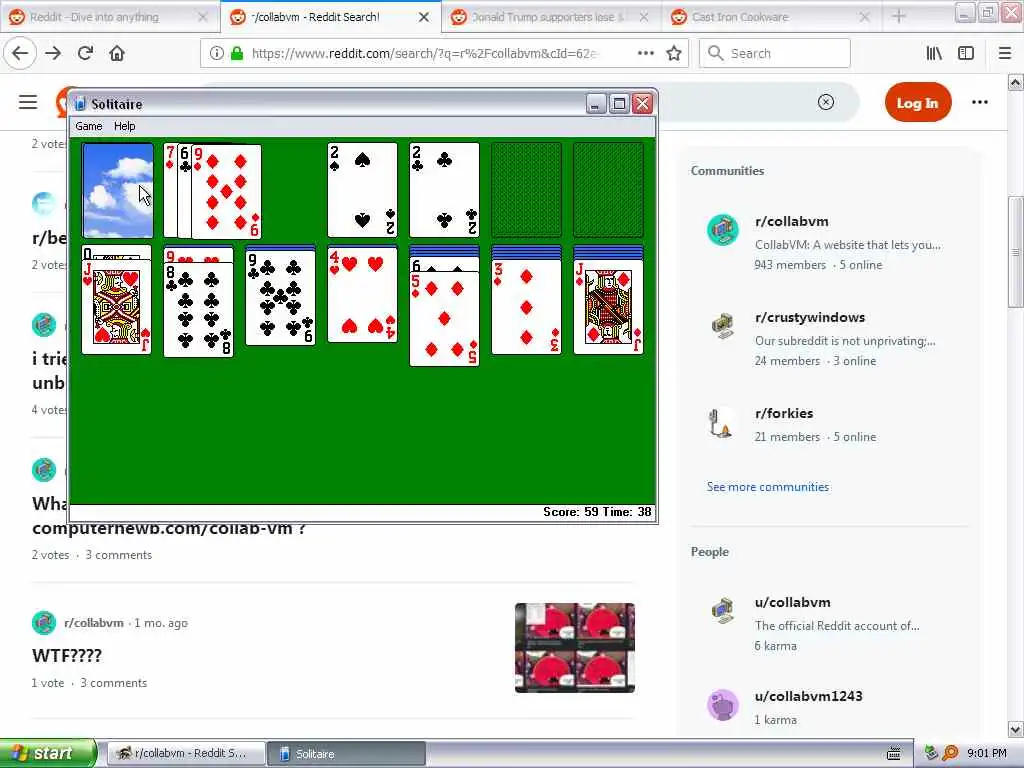
Task: Click the r/collabvm community avatar
Action: (722, 230)
